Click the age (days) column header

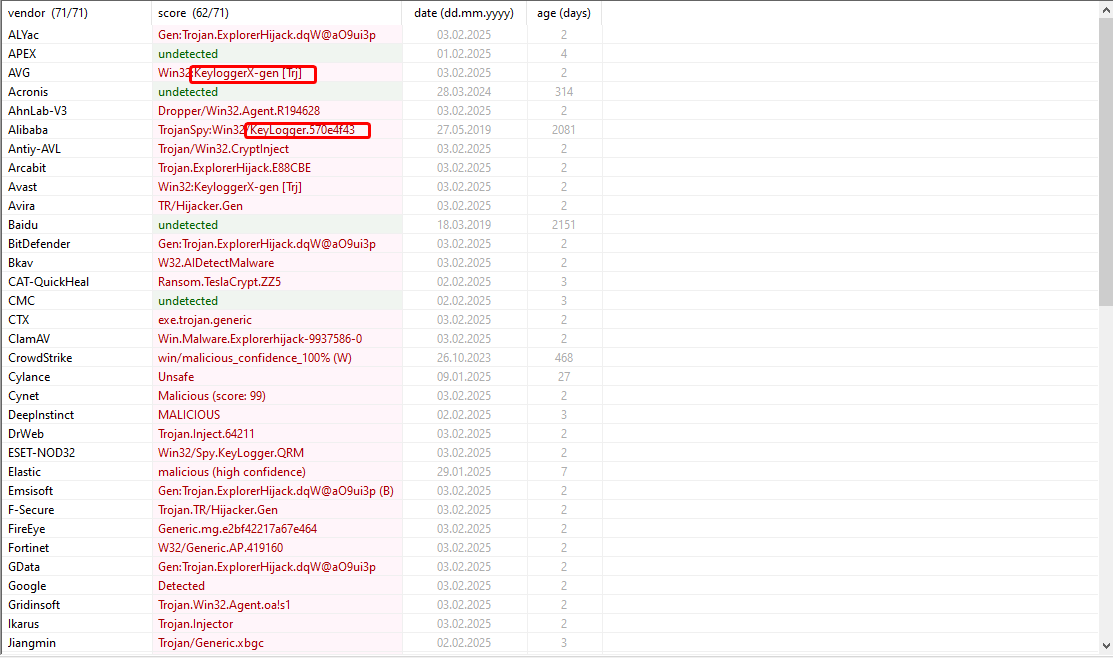point(564,13)
